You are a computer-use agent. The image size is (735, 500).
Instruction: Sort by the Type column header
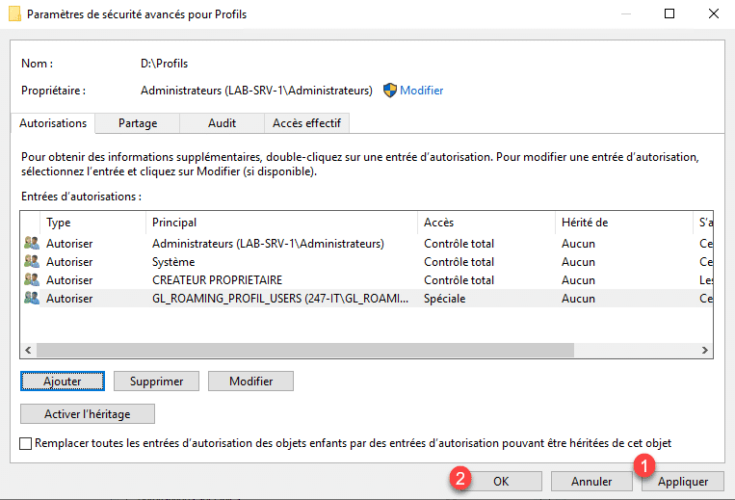pos(93,222)
